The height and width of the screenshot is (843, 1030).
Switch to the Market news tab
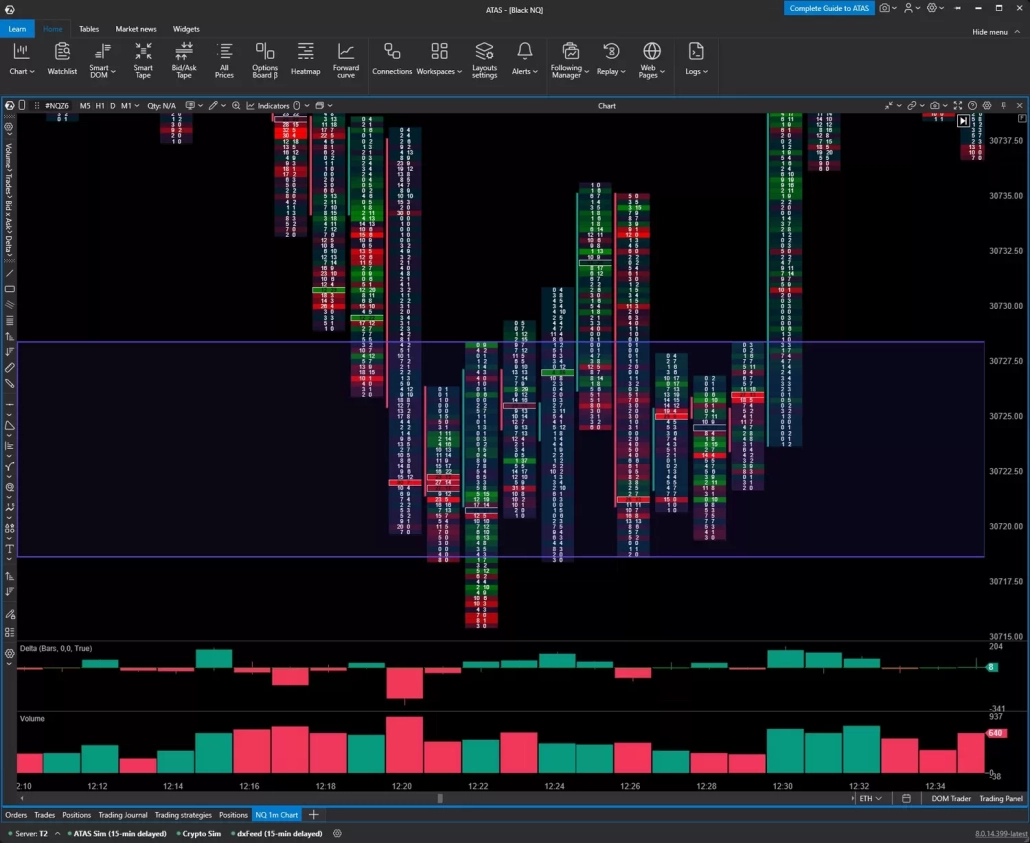136,29
